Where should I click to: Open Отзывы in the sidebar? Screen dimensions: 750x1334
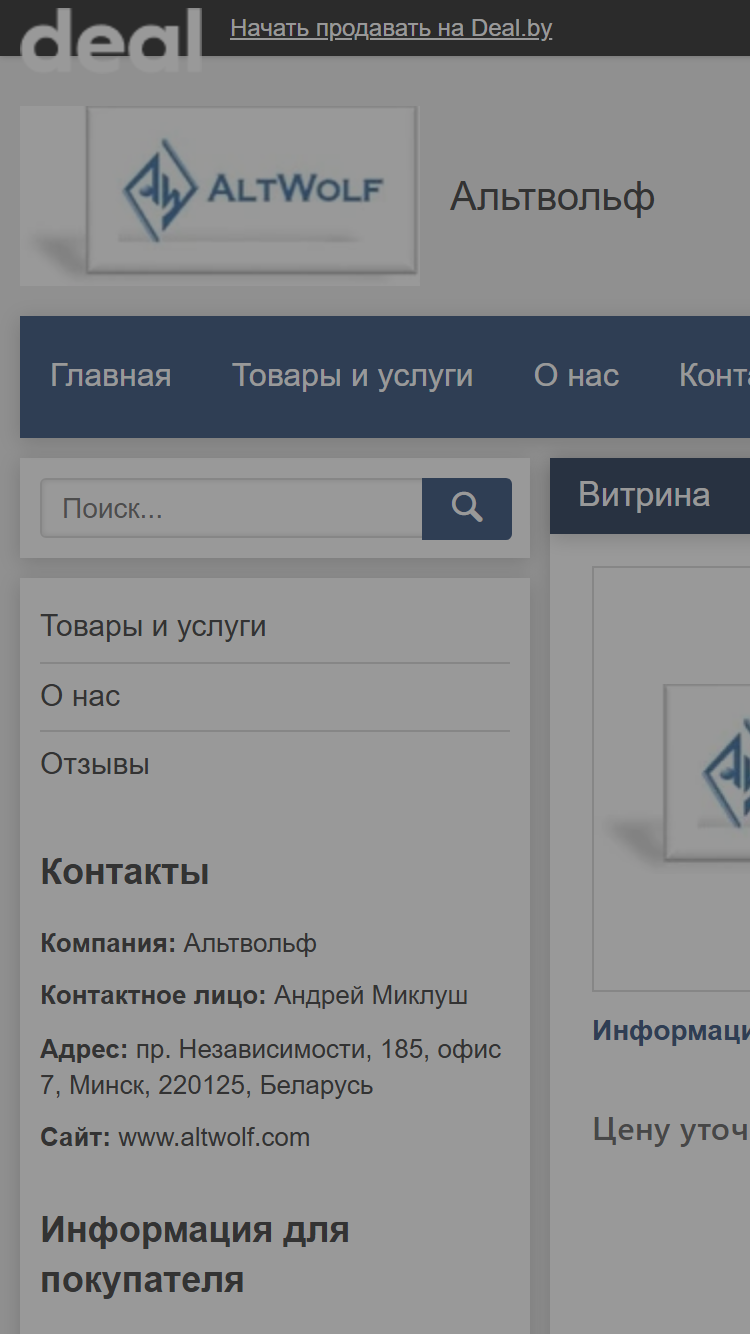coord(95,765)
